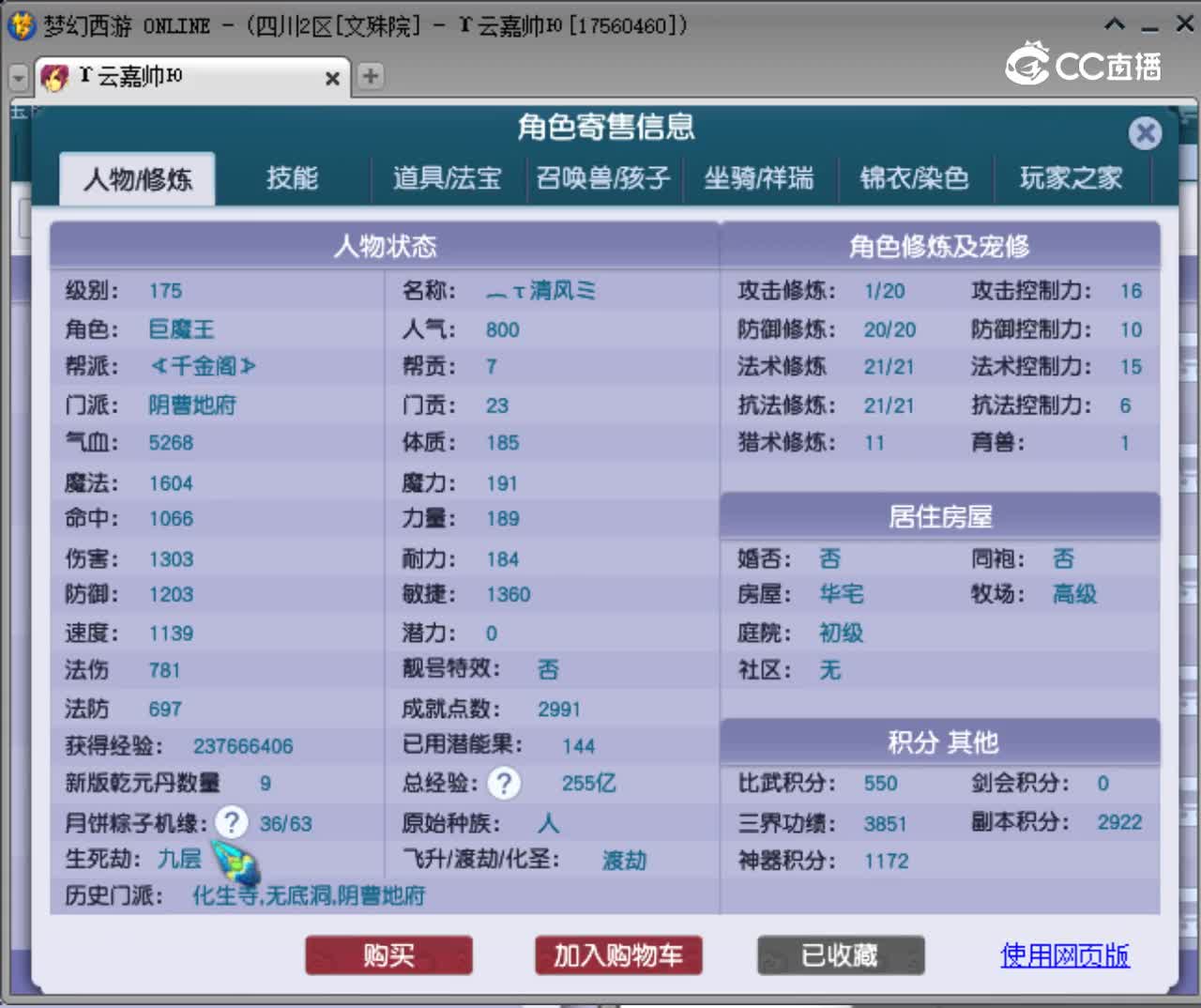
Task: Click the 加入购物车 button
Action: pyautogui.click(x=618, y=955)
